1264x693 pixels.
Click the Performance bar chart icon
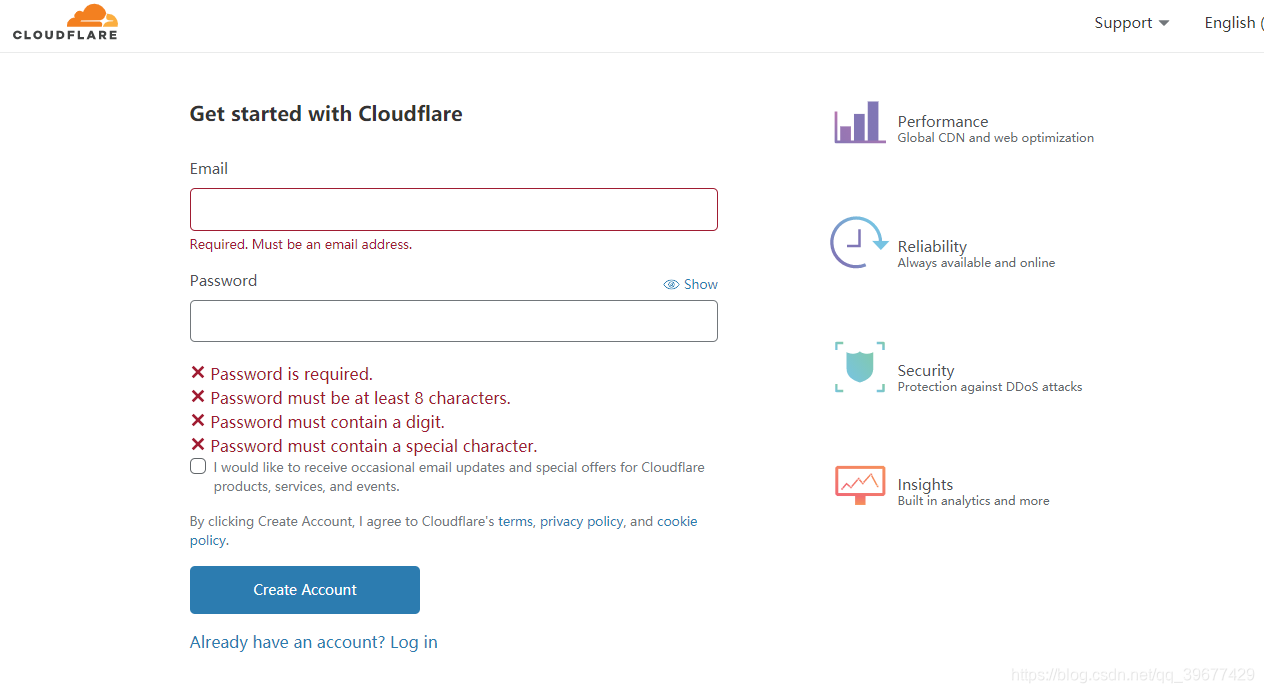coord(860,122)
